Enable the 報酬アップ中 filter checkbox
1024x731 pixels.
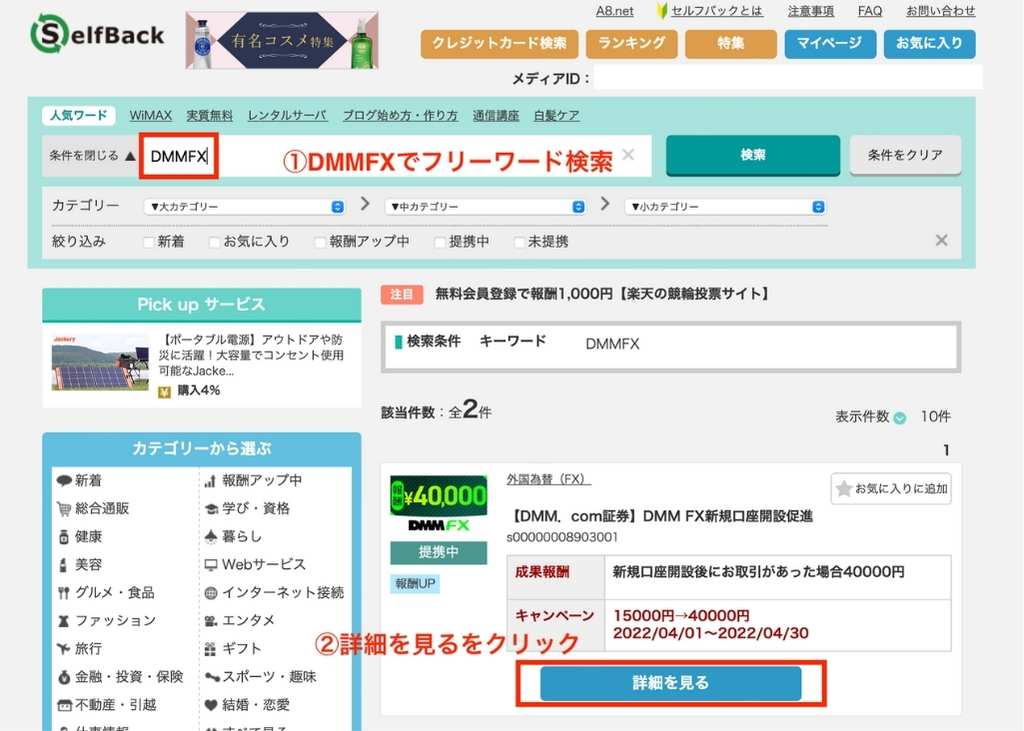320,242
